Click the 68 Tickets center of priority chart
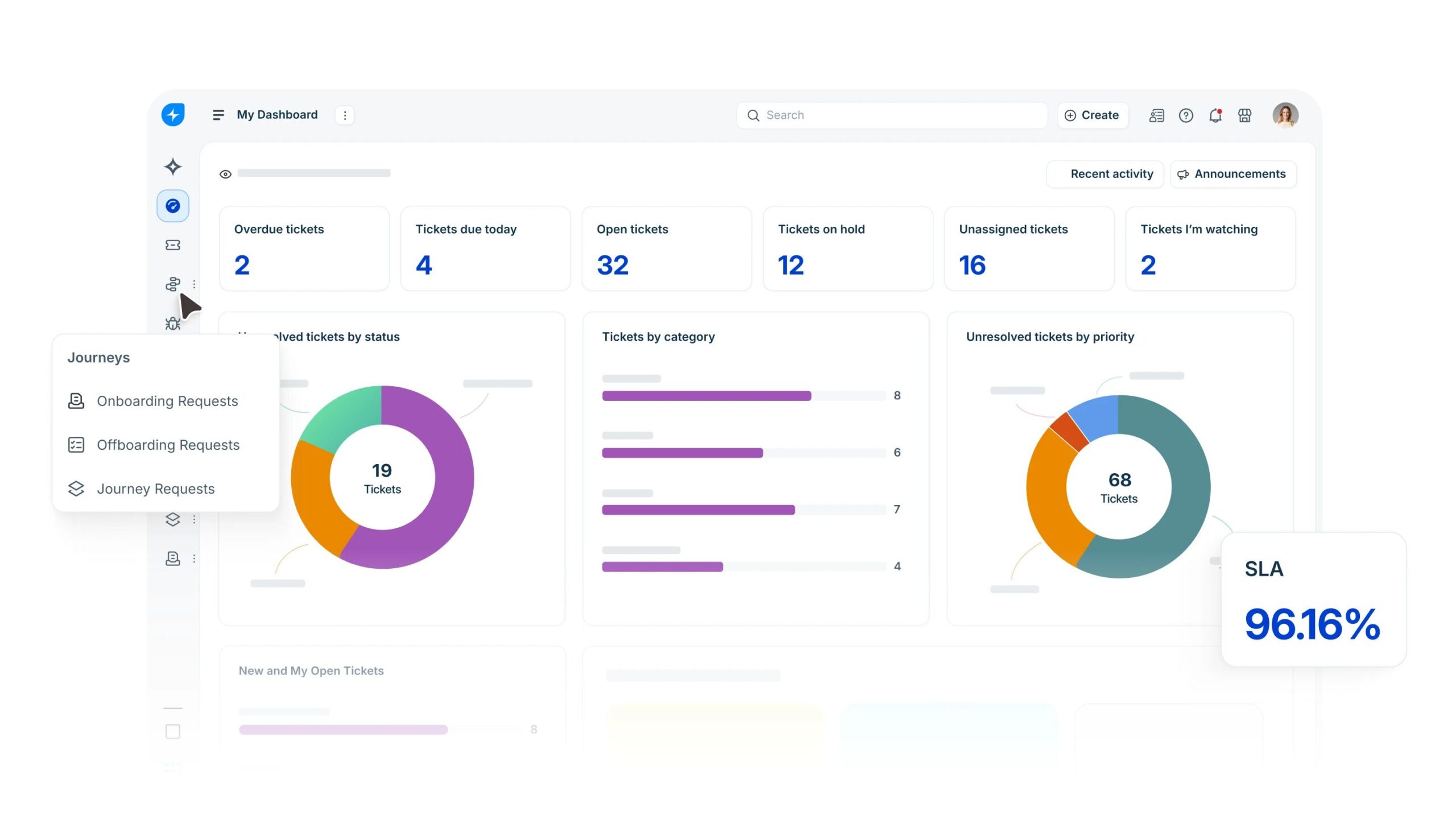1456x819 pixels. pyautogui.click(x=1119, y=487)
